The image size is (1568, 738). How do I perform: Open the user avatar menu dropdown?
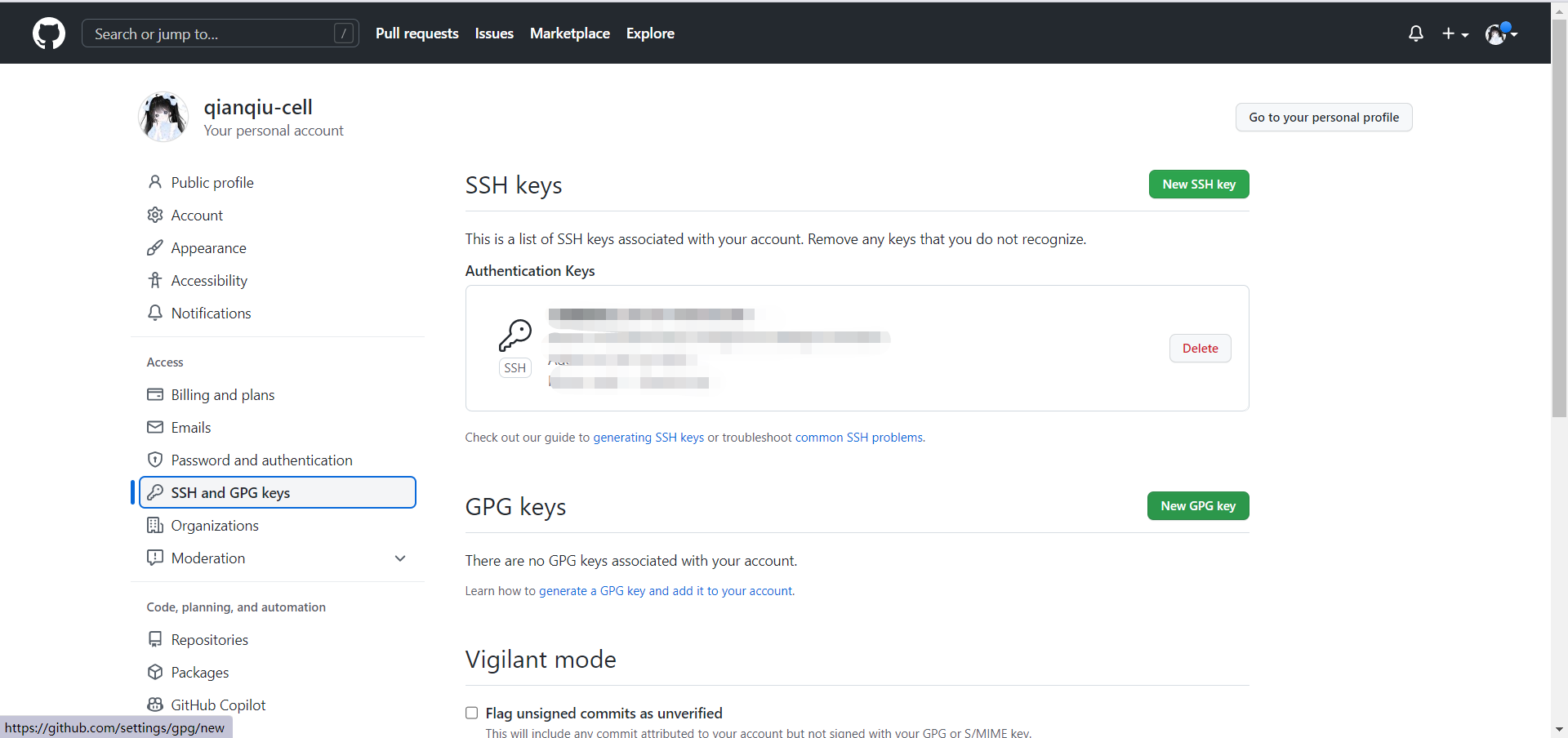point(1501,33)
